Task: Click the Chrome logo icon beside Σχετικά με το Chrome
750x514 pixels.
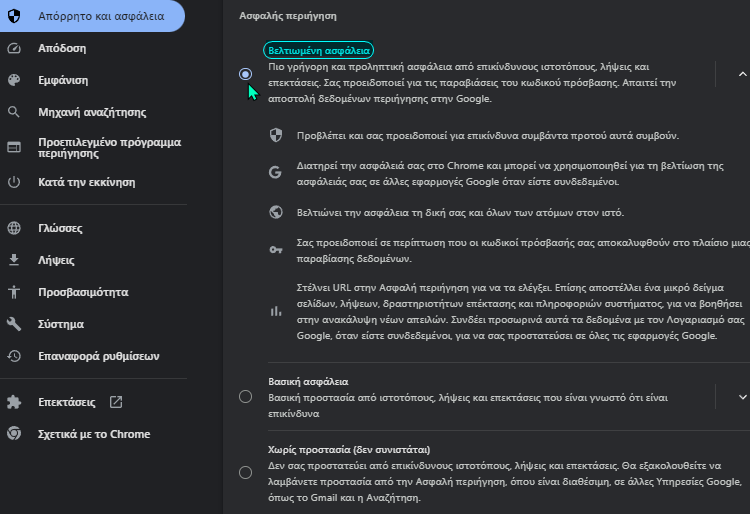Action: click(x=14, y=434)
